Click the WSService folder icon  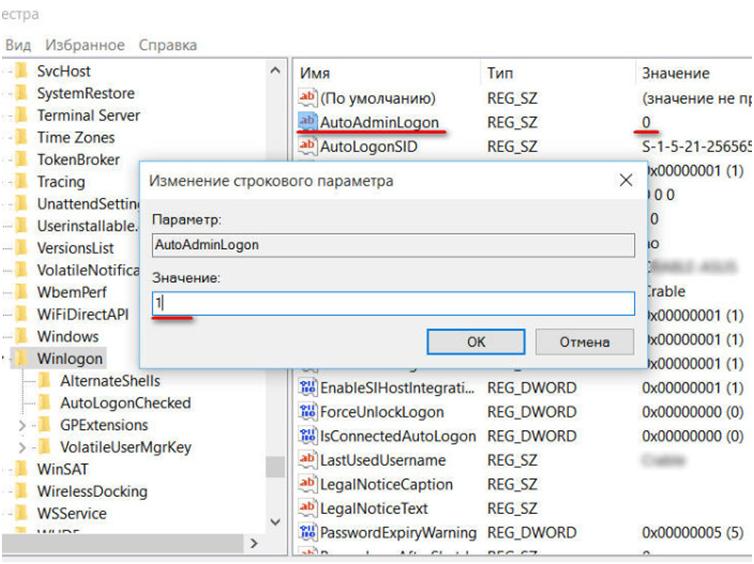pos(21,513)
